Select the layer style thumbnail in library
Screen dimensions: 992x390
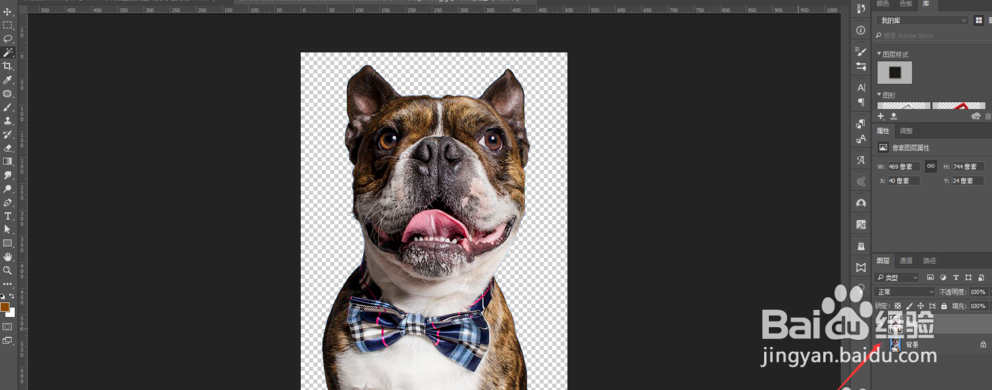coord(895,72)
